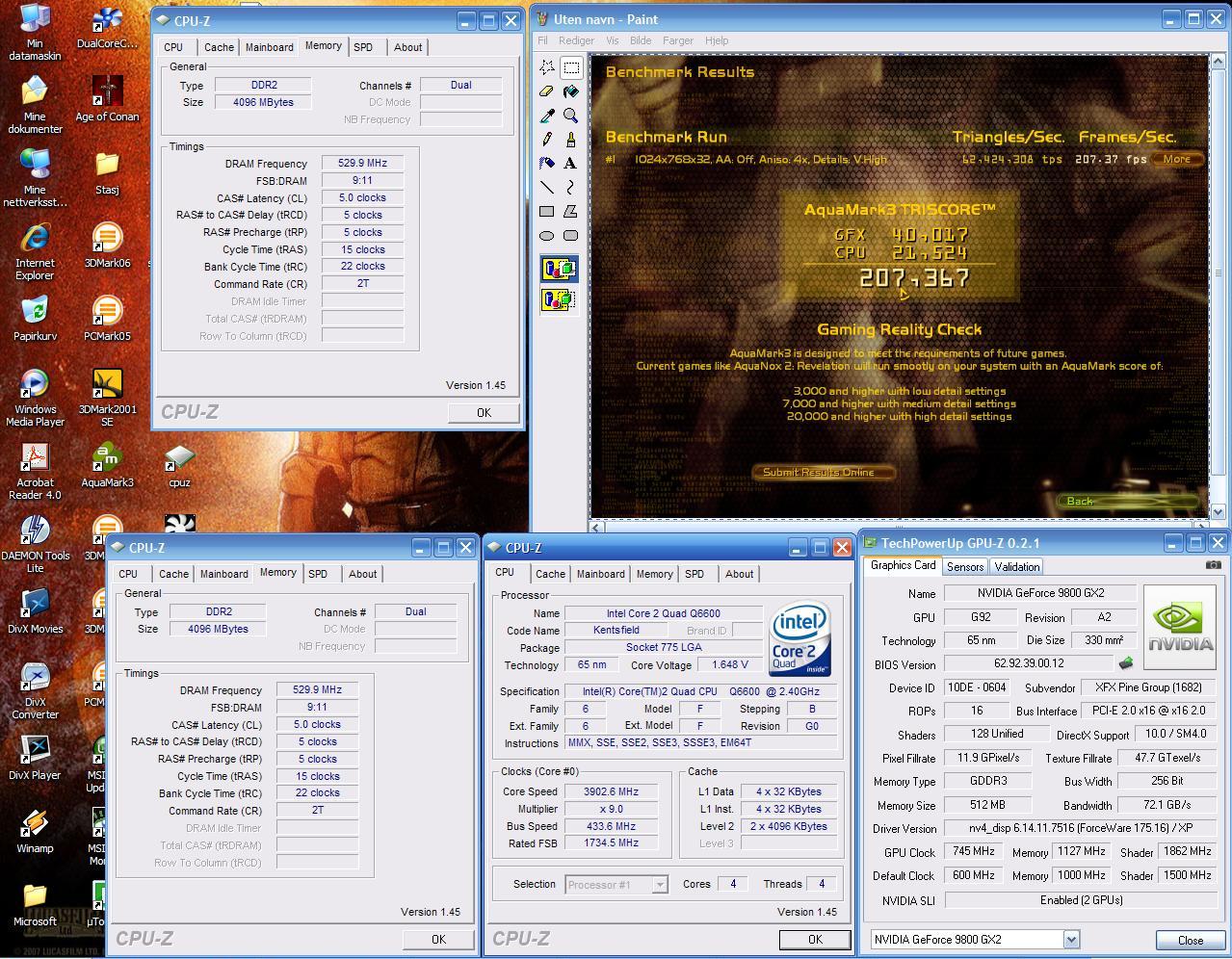The height and width of the screenshot is (959, 1232).
Task: Select the Rectangle shape tool
Action: coord(547,211)
